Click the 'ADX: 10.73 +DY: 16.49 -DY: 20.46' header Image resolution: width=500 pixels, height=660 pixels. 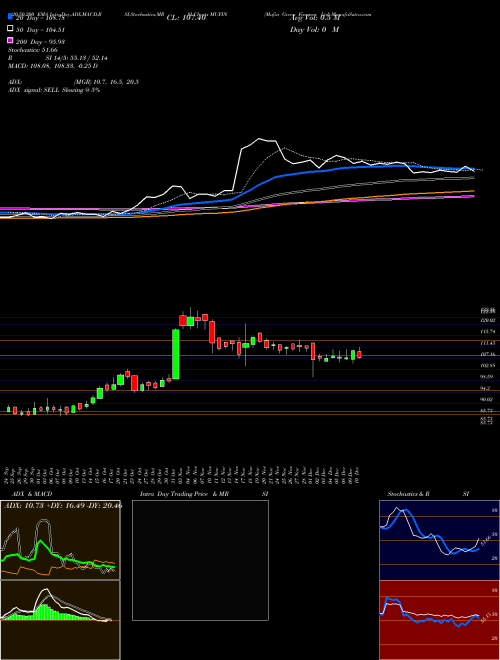coord(62,506)
